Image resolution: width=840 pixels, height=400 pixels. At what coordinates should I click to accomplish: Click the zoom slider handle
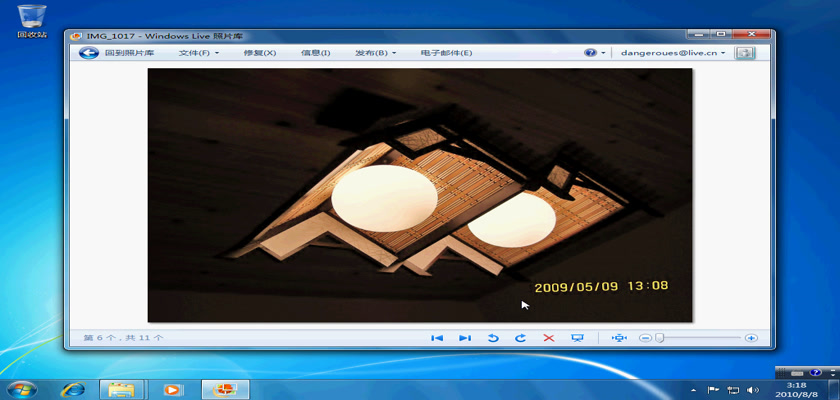660,338
